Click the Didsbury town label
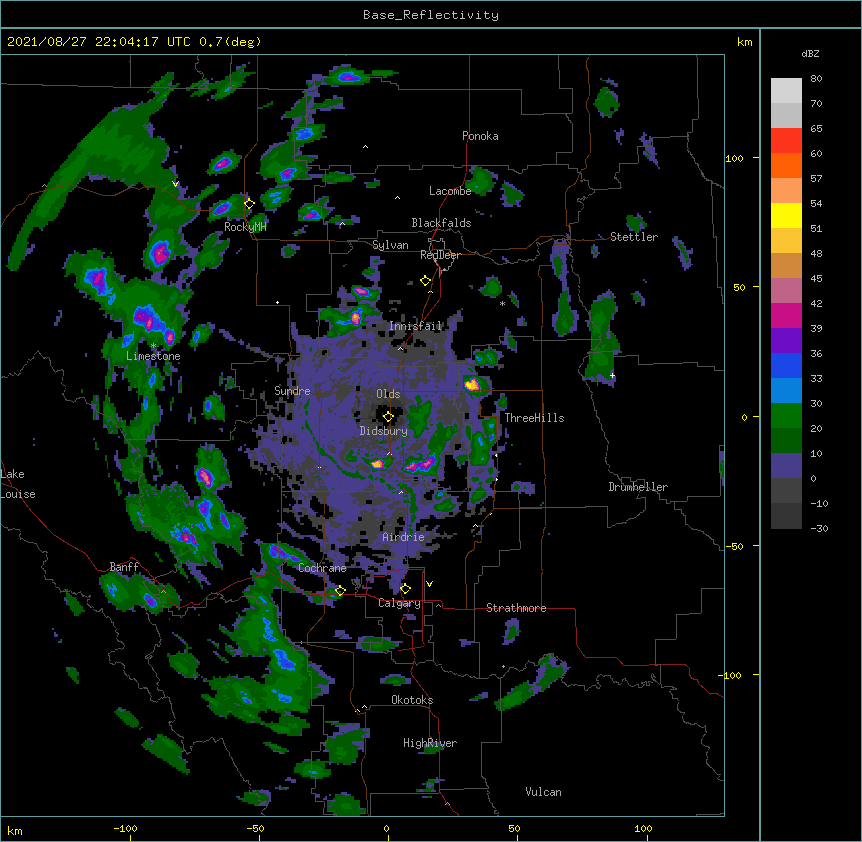862x842 pixels. (384, 431)
